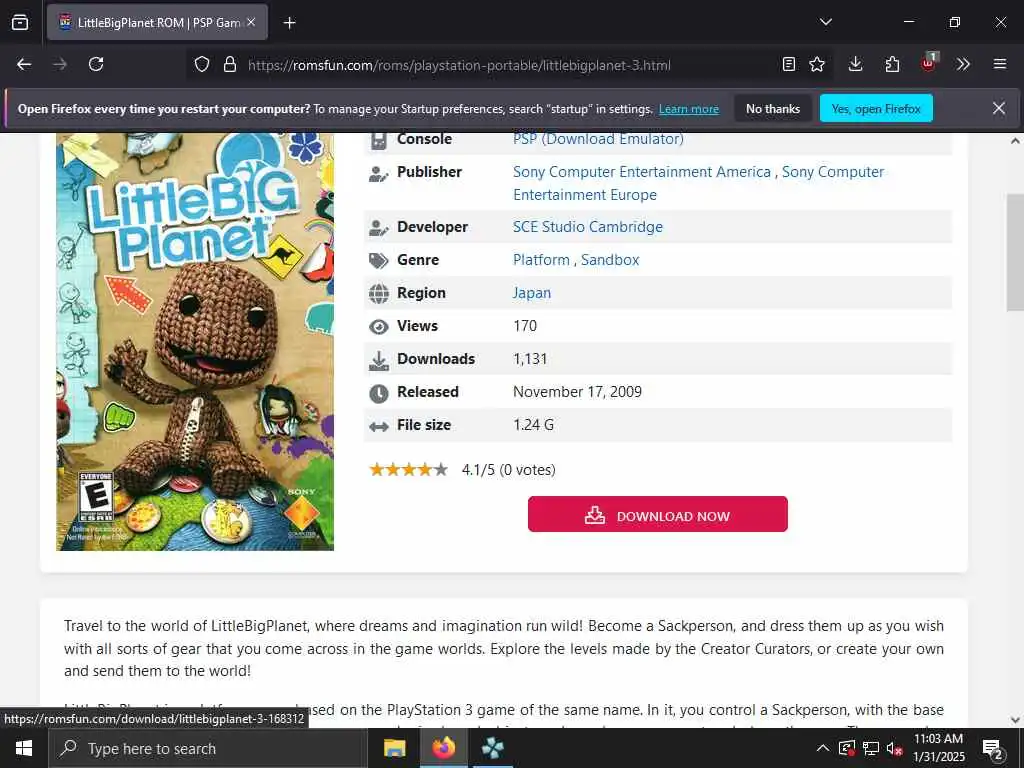Viewport: 1024px width, 768px height.
Task: Open the uBlock Origin extension icon
Action: [x=929, y=63]
